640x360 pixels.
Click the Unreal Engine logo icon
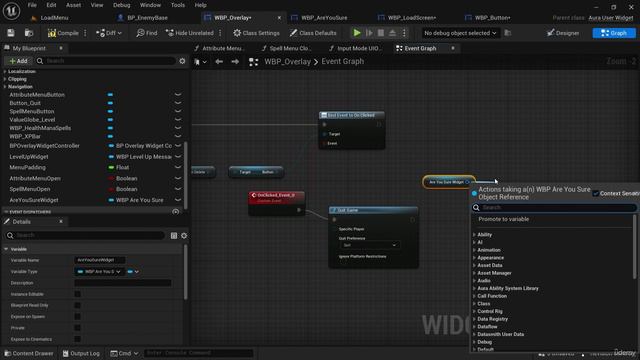pyautogui.click(x=11, y=11)
